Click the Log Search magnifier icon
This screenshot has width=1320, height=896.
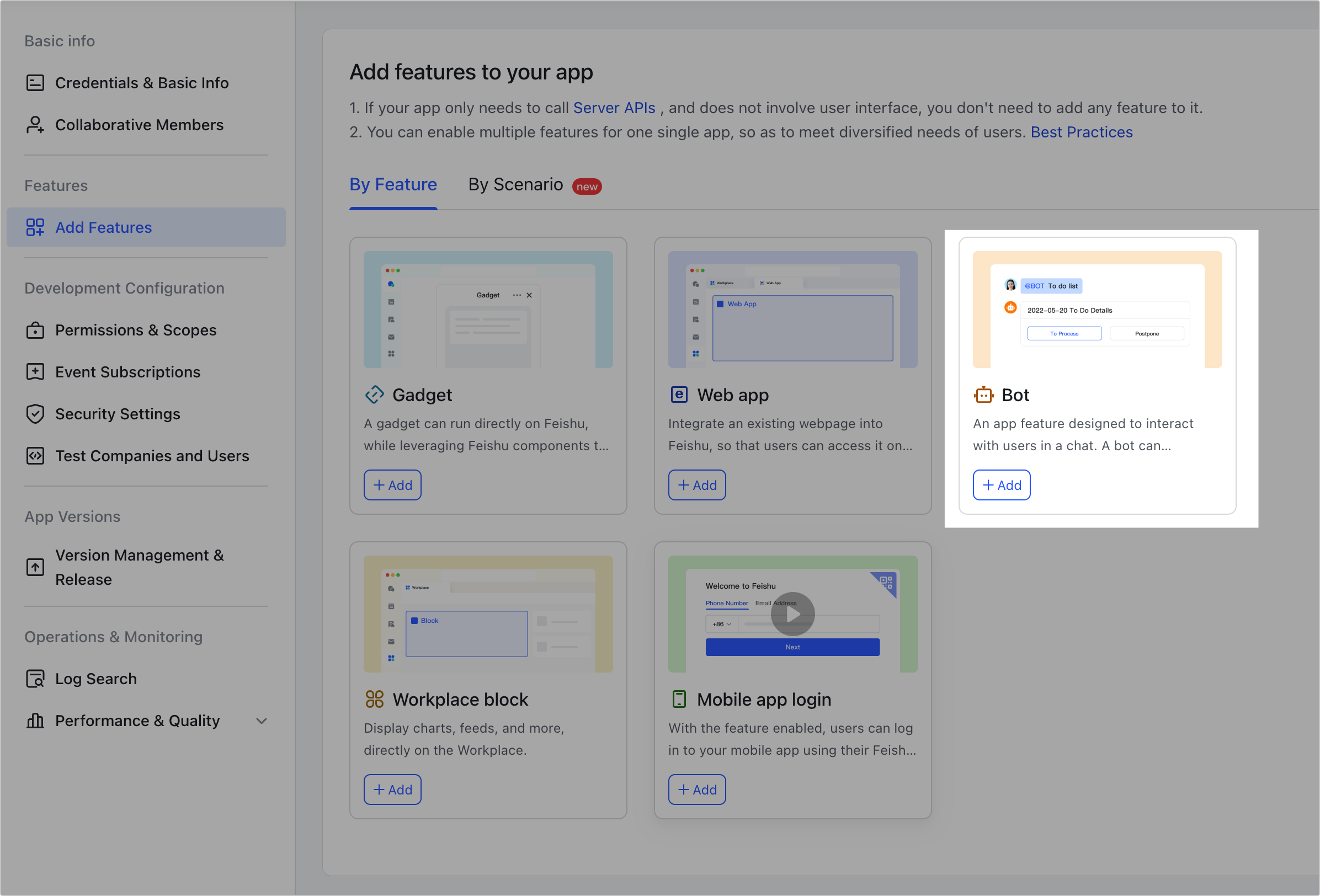(x=35, y=679)
